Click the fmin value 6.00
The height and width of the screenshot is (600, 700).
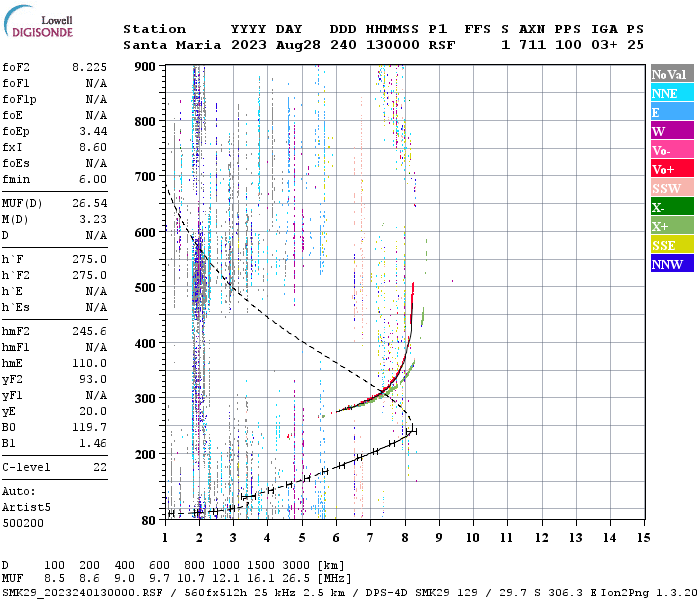click(x=93, y=179)
